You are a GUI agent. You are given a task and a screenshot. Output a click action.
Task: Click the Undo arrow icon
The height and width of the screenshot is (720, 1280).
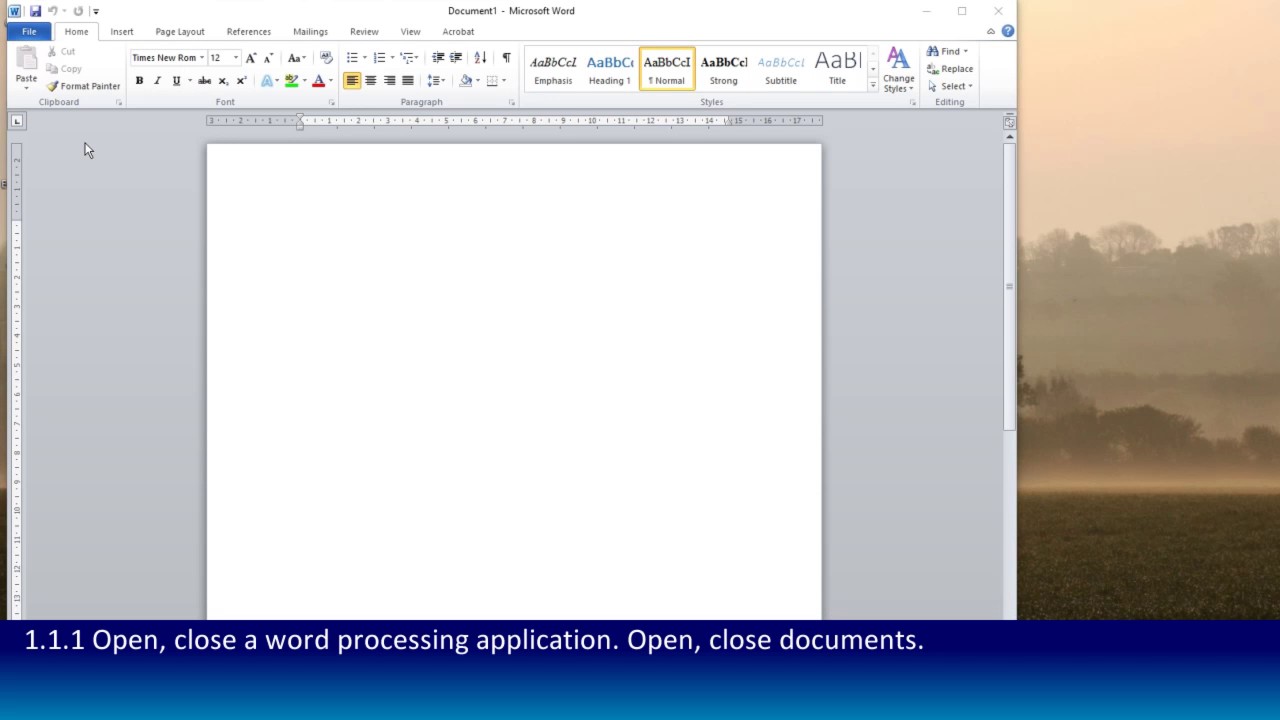tap(52, 11)
